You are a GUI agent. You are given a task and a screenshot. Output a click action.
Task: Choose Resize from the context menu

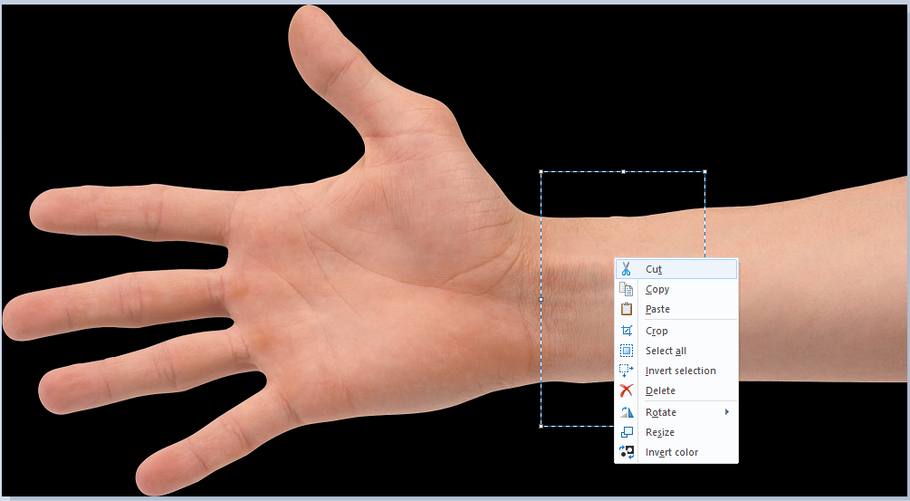click(x=677, y=432)
